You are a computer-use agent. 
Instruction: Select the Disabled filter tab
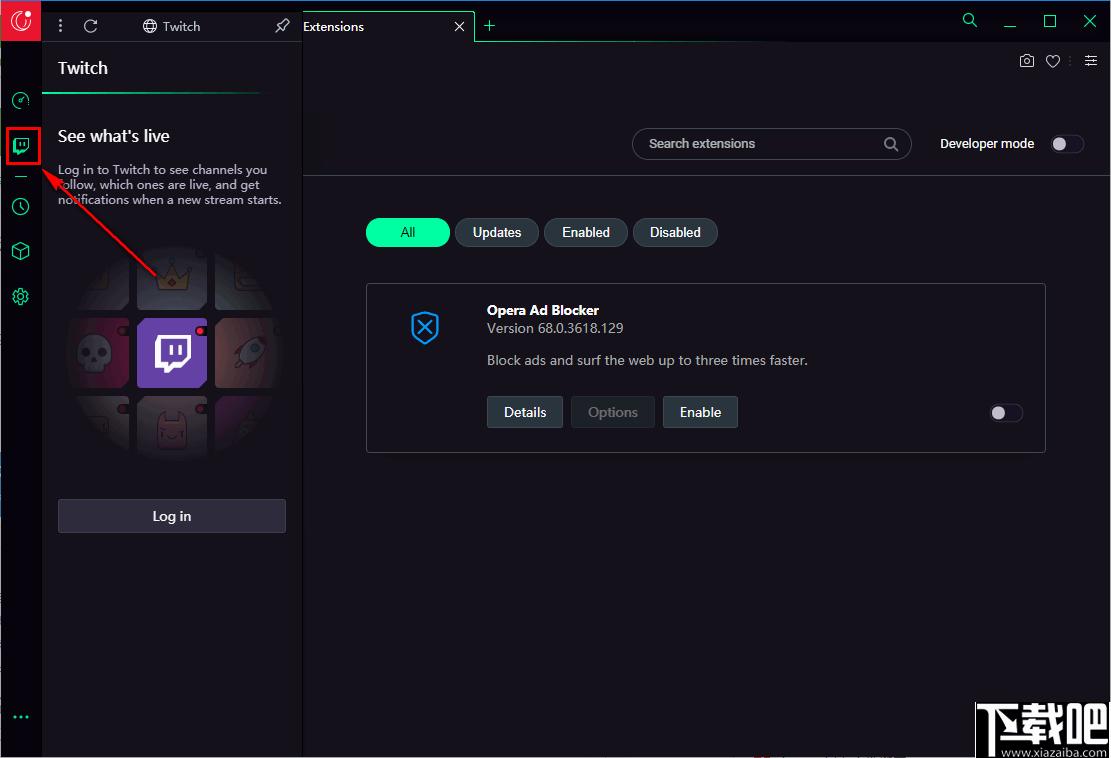click(x=675, y=232)
